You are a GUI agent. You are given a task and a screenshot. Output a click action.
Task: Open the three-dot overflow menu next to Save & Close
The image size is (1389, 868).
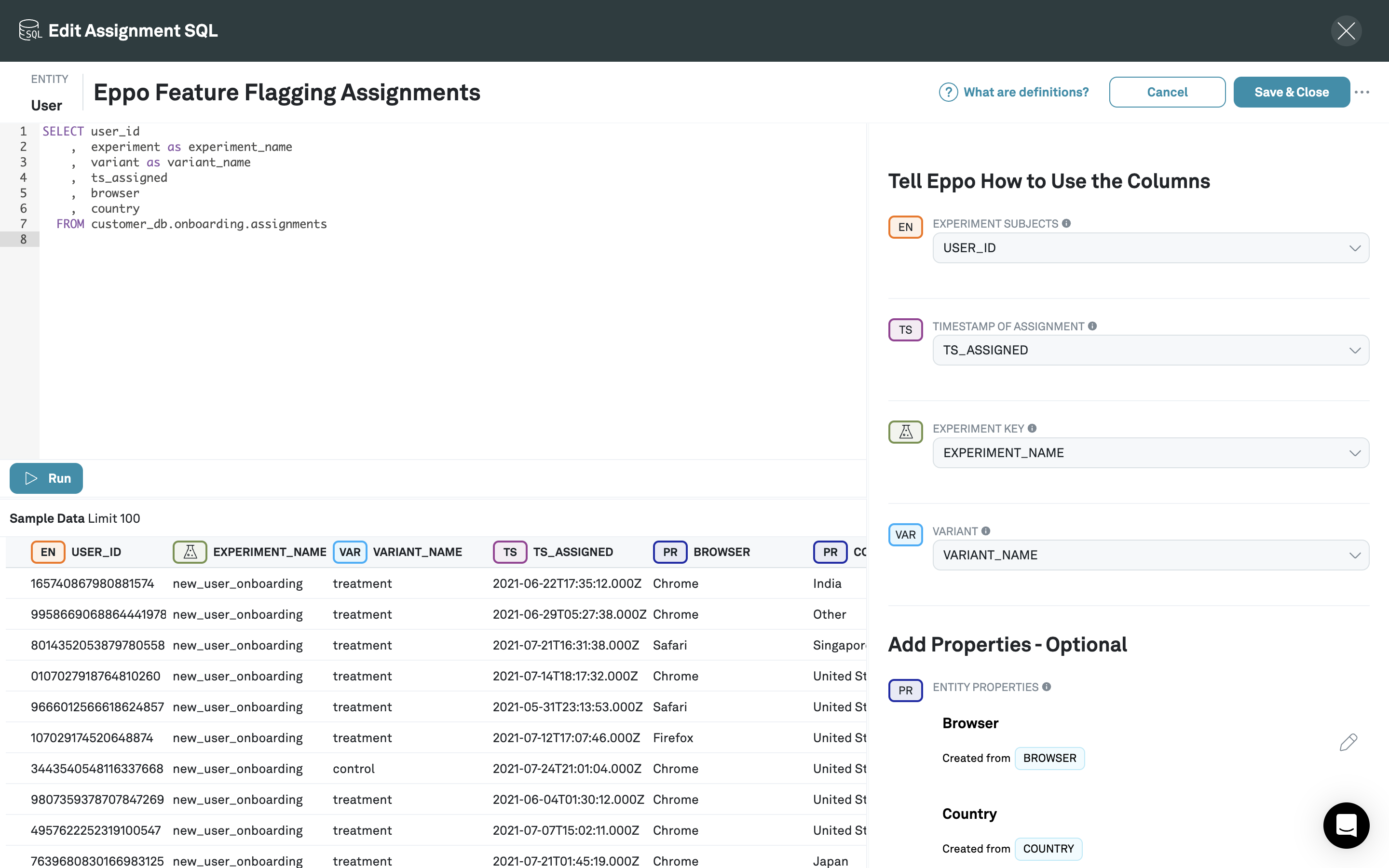(x=1363, y=92)
